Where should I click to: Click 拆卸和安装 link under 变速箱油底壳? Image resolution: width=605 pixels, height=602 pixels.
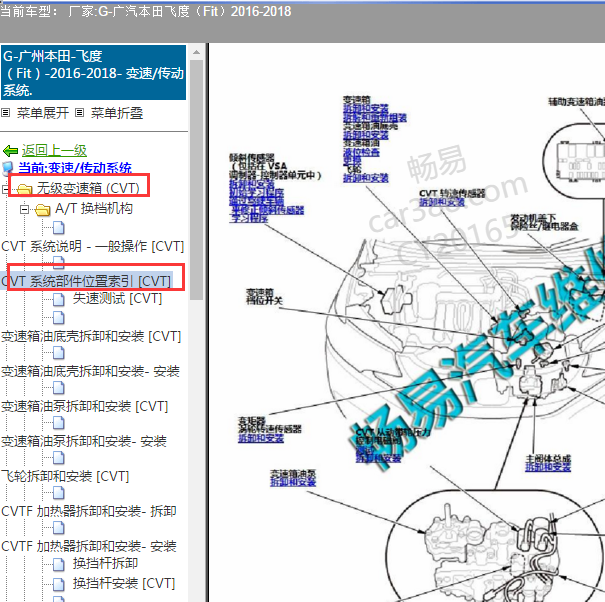click(x=366, y=135)
